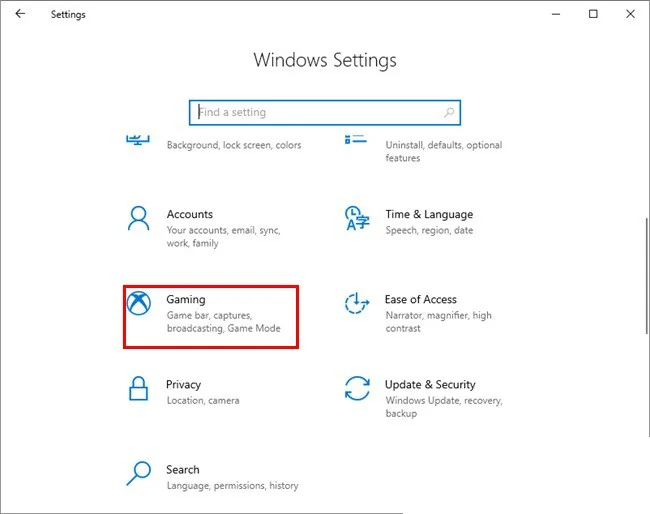Click 'Background, lock screen, colors' text
The width and height of the screenshot is (650, 514).
pos(234,145)
